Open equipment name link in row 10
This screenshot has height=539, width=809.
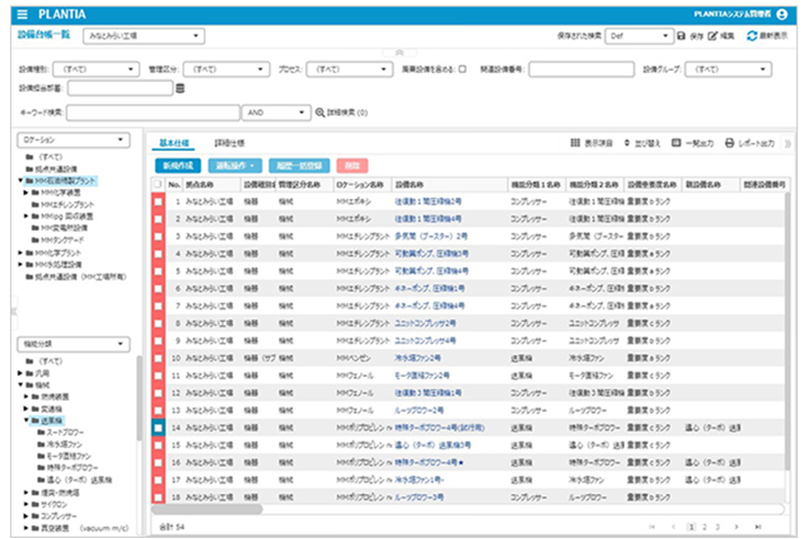[x=417, y=358]
